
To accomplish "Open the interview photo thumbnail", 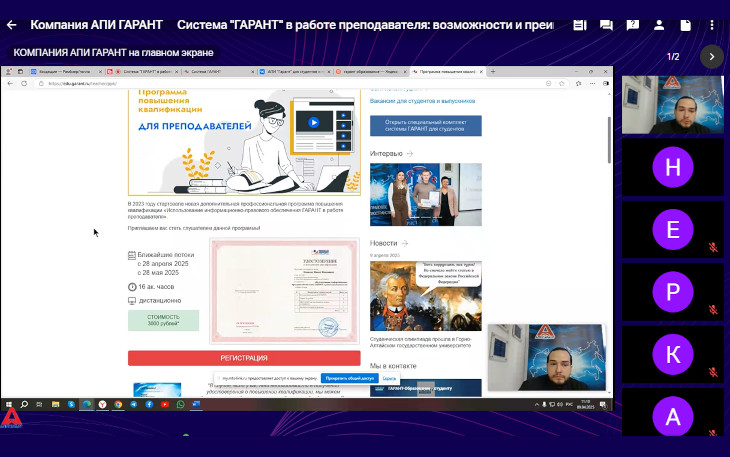I will pos(426,195).
